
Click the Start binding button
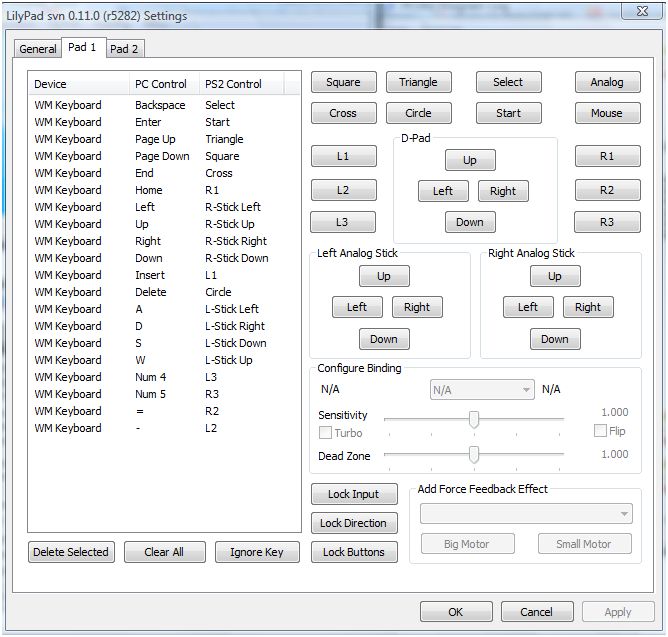[508, 113]
